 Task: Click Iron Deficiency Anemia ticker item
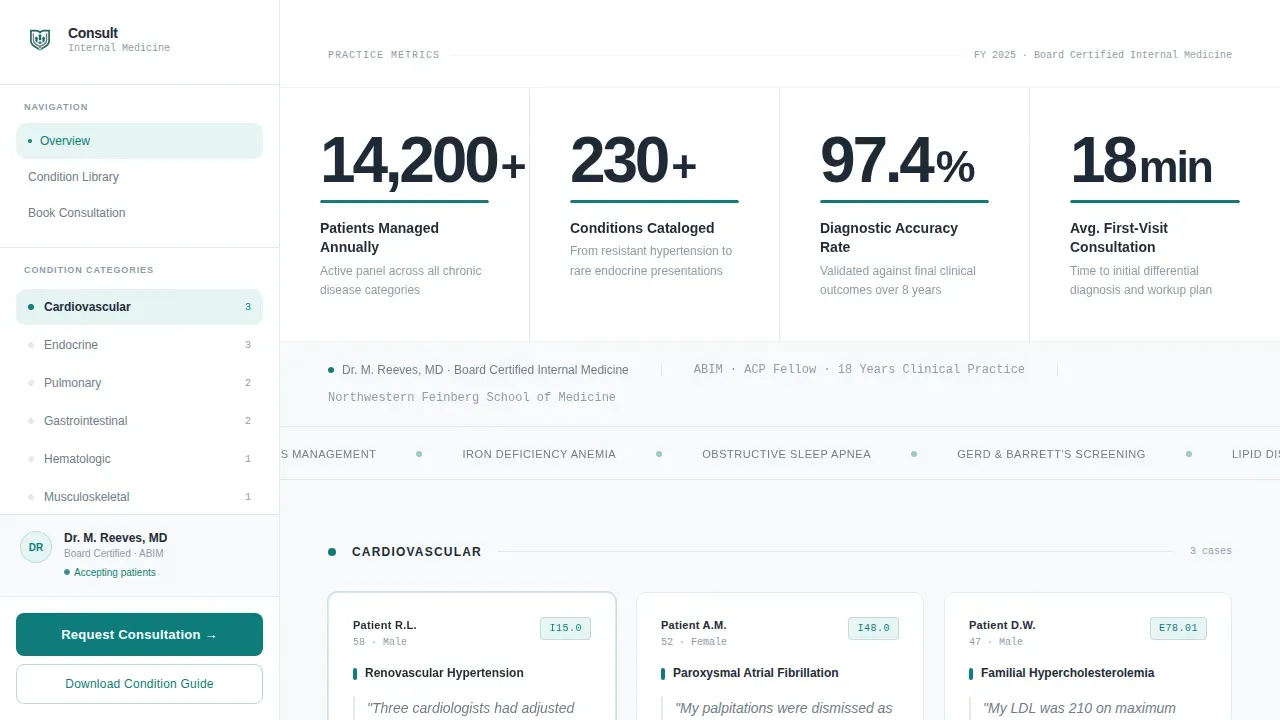tap(539, 454)
